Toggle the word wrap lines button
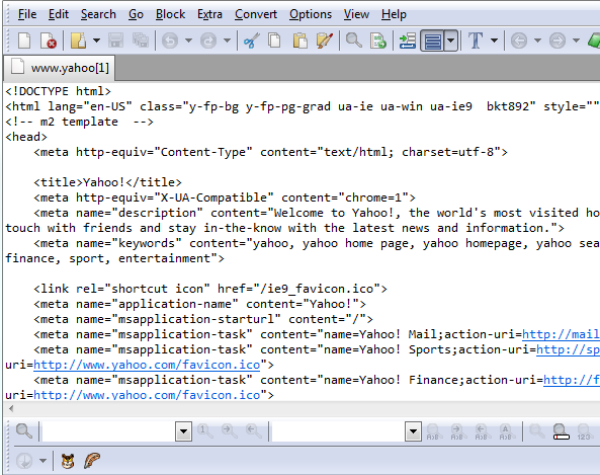600x475 pixels. pos(433,41)
